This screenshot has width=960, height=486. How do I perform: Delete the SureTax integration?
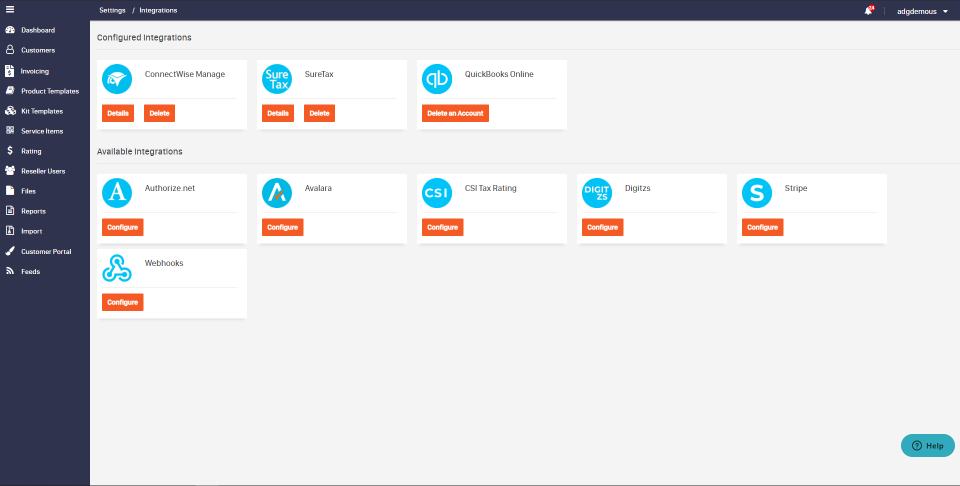pos(320,113)
